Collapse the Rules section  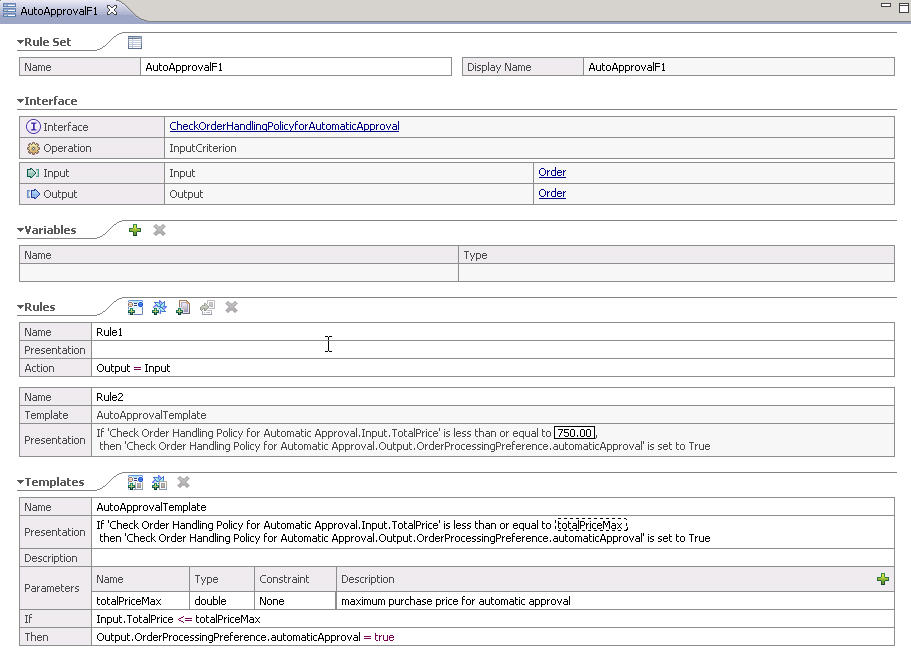[x=21, y=308]
